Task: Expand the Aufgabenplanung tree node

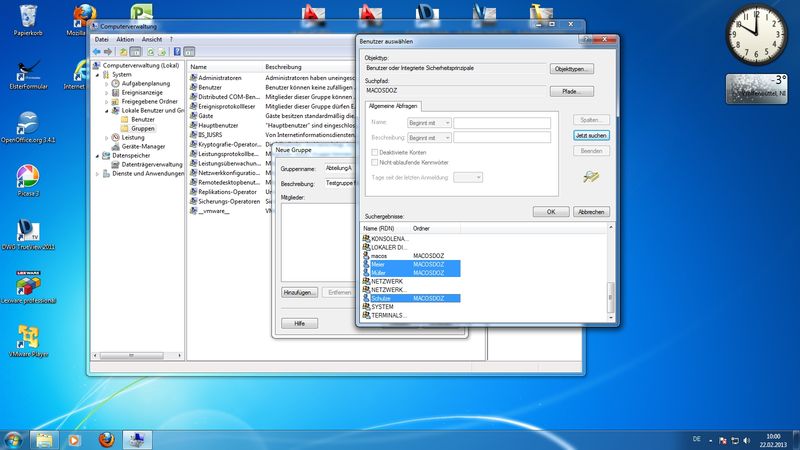Action: click(107, 83)
